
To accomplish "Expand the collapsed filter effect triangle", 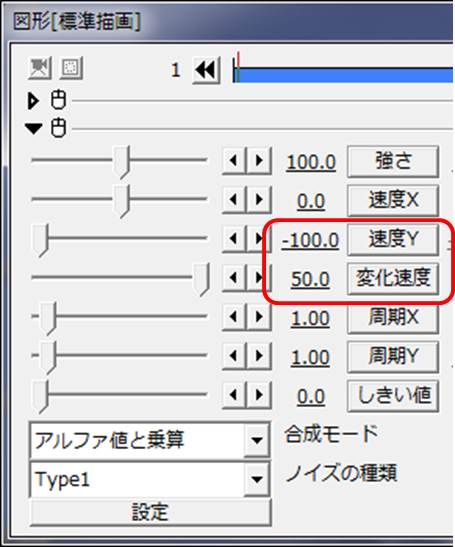I will point(33,101).
